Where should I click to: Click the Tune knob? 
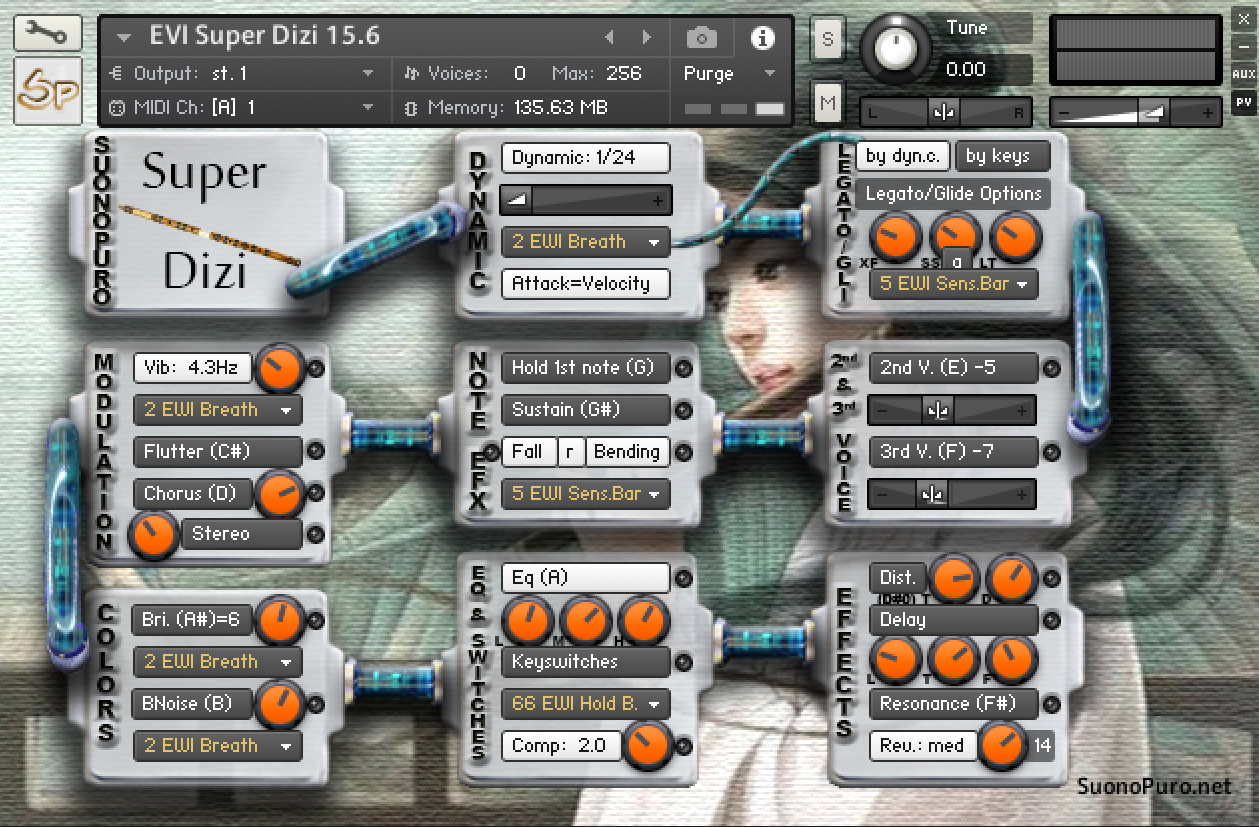(895, 47)
